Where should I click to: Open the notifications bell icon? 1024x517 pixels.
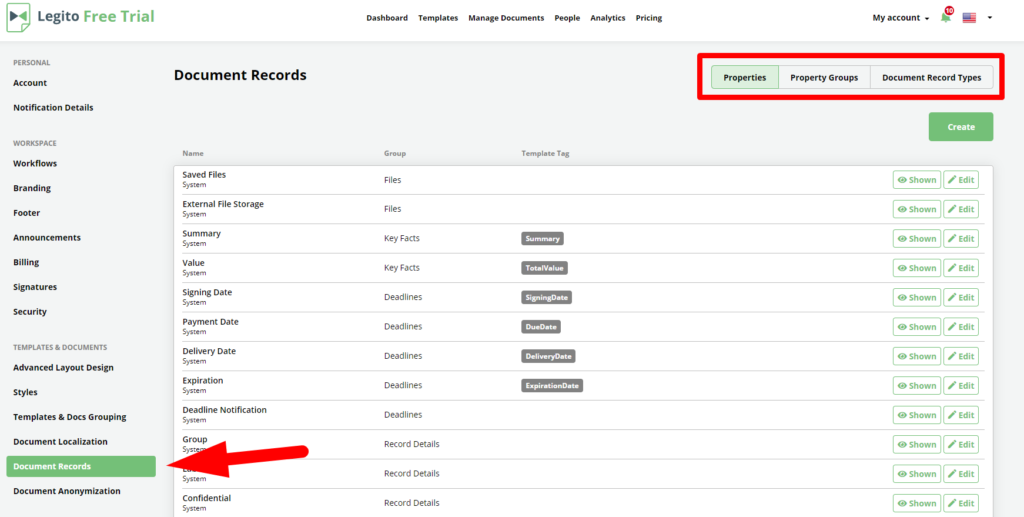pos(945,18)
